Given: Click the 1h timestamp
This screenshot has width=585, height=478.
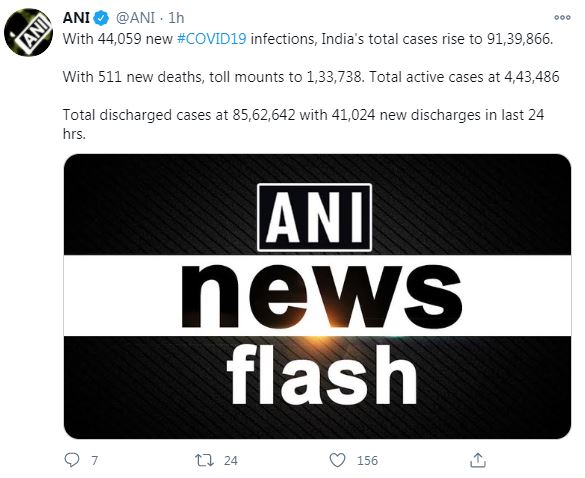Looking at the screenshot, I should coord(176,18).
